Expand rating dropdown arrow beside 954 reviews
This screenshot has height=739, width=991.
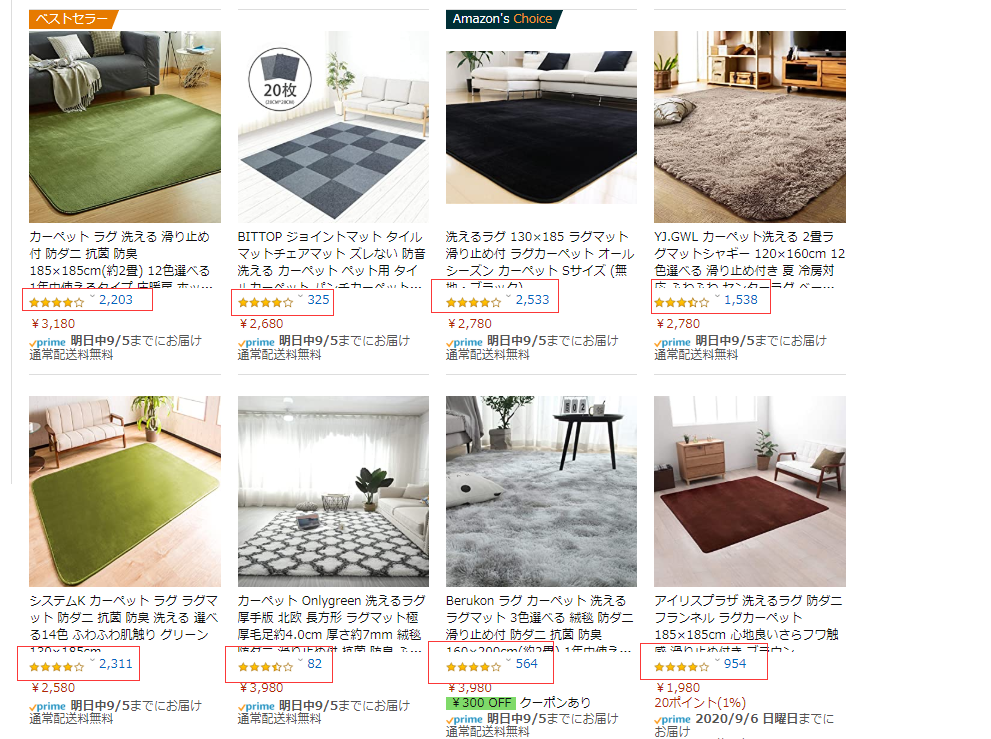717,661
